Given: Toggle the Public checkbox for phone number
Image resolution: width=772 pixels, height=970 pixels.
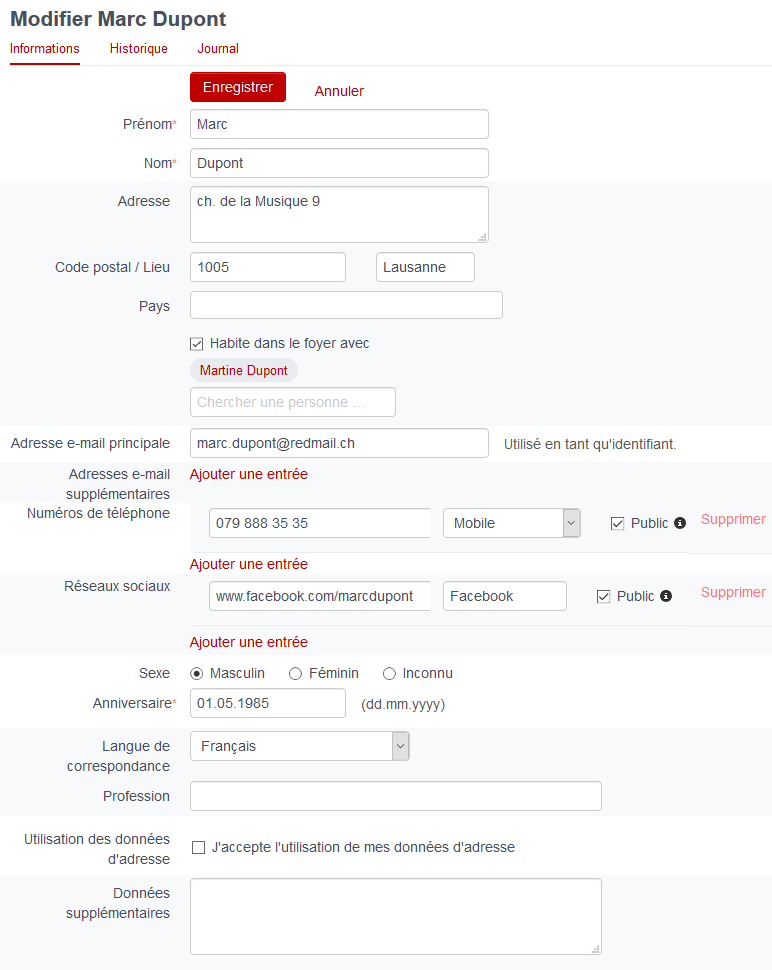Looking at the screenshot, I should 617,524.
